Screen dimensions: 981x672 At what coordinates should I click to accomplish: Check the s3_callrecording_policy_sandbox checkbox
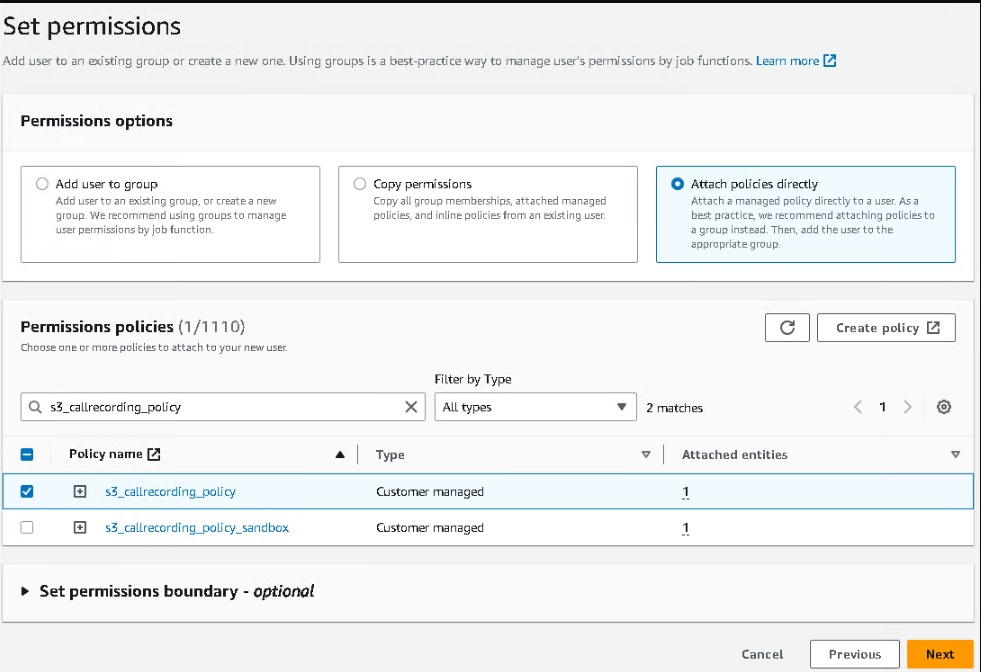pyautogui.click(x=27, y=527)
